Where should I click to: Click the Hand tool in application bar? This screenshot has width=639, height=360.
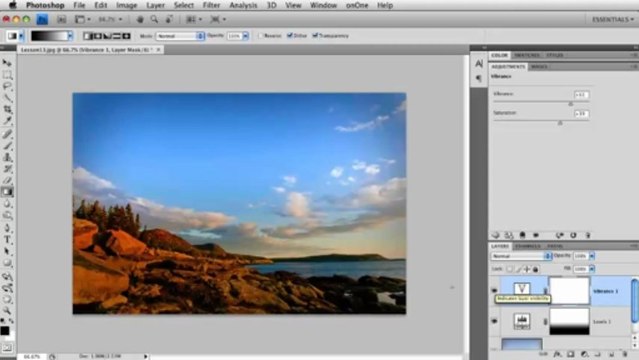(140, 19)
